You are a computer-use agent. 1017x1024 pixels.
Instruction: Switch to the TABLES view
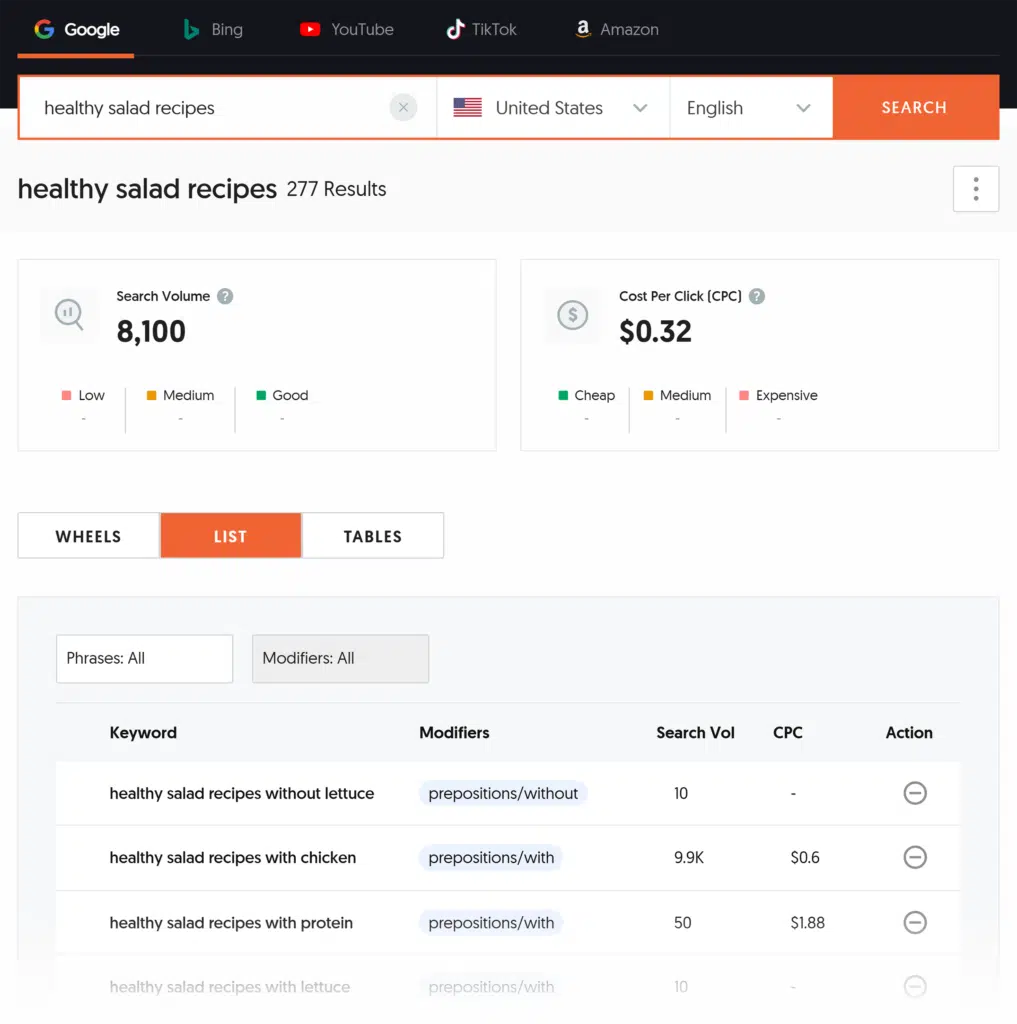(x=372, y=536)
